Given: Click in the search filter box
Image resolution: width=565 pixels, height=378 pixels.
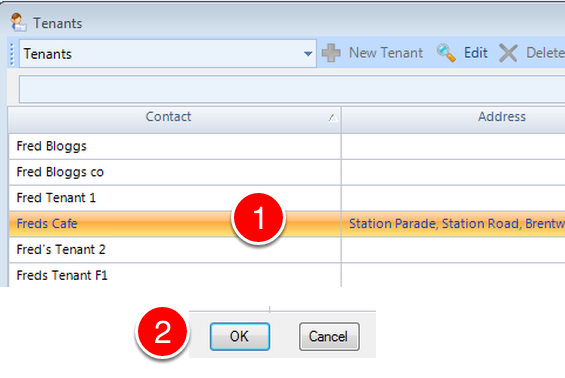Looking at the screenshot, I should coord(292,89).
